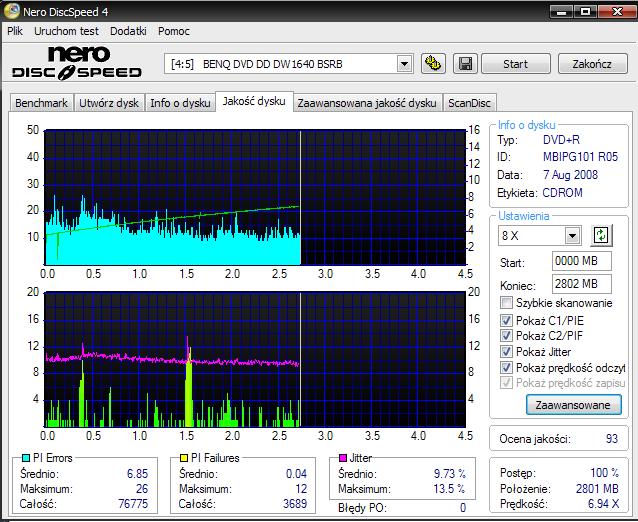Click the disc ID value MBIPG101 R05

[580, 157]
